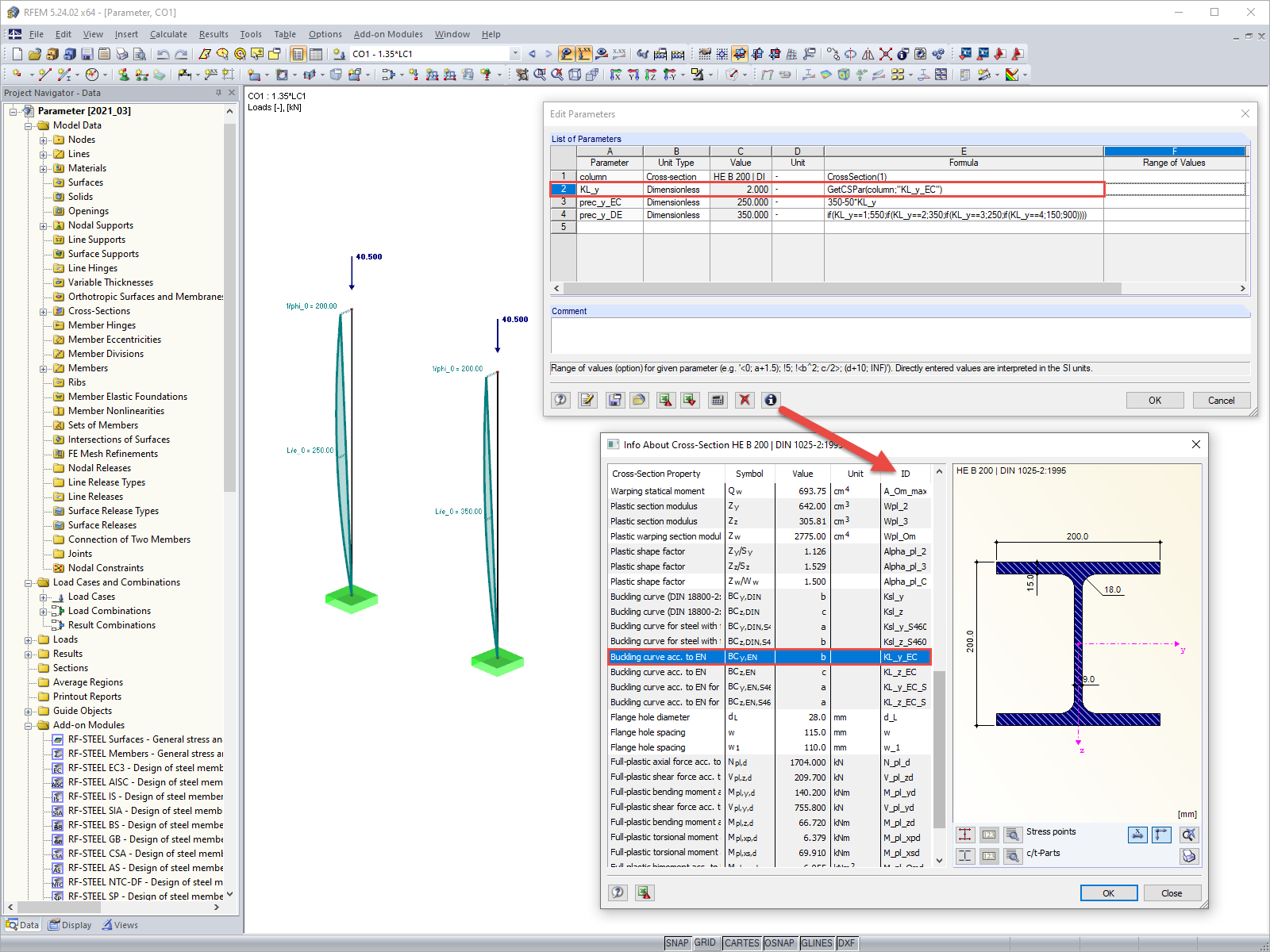Confirm Edit Parameters with OK button
This screenshot has width=1270, height=952.
(x=1154, y=400)
